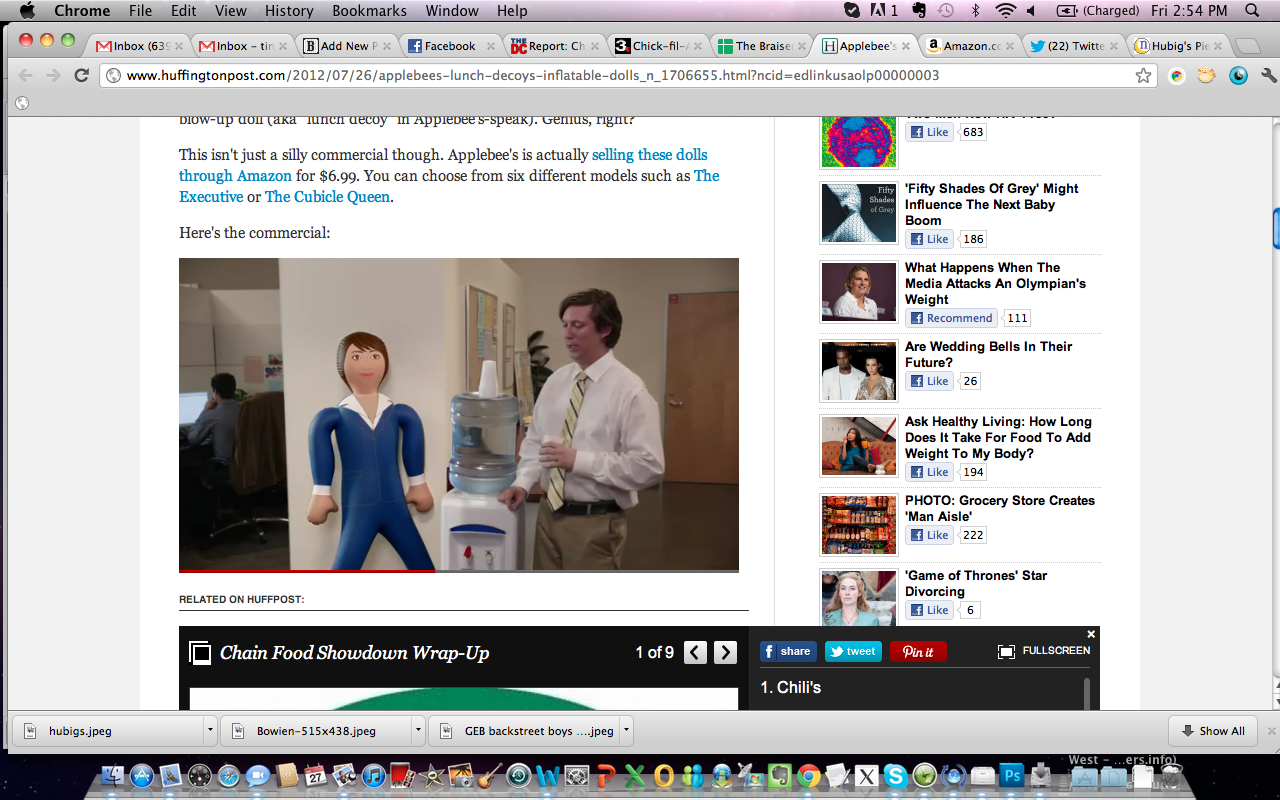Like the 'Fifty Shades Of Grey' article
The height and width of the screenshot is (800, 1280).
click(x=929, y=239)
